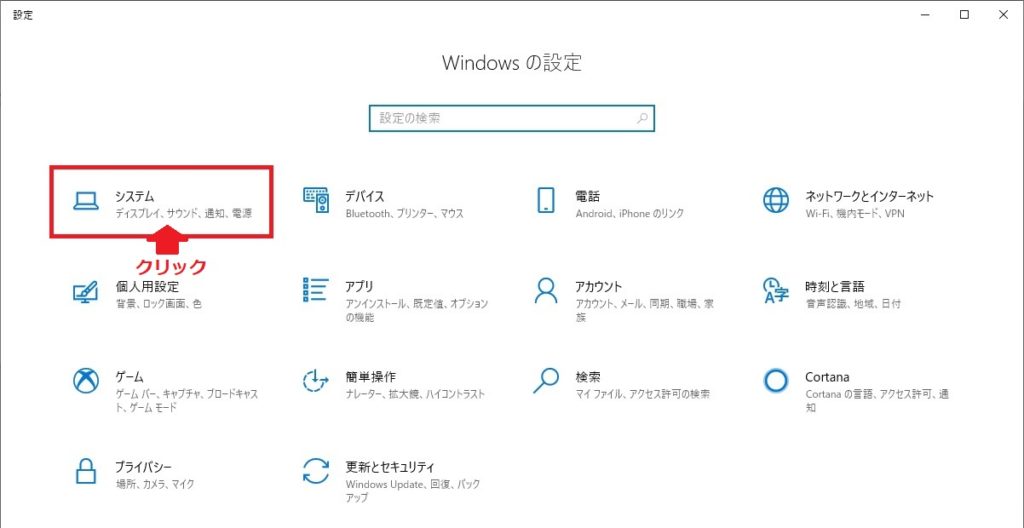Viewport: 1024px width, 528px height.
Task: Click the Privacy padlock icon
Action: point(86,470)
